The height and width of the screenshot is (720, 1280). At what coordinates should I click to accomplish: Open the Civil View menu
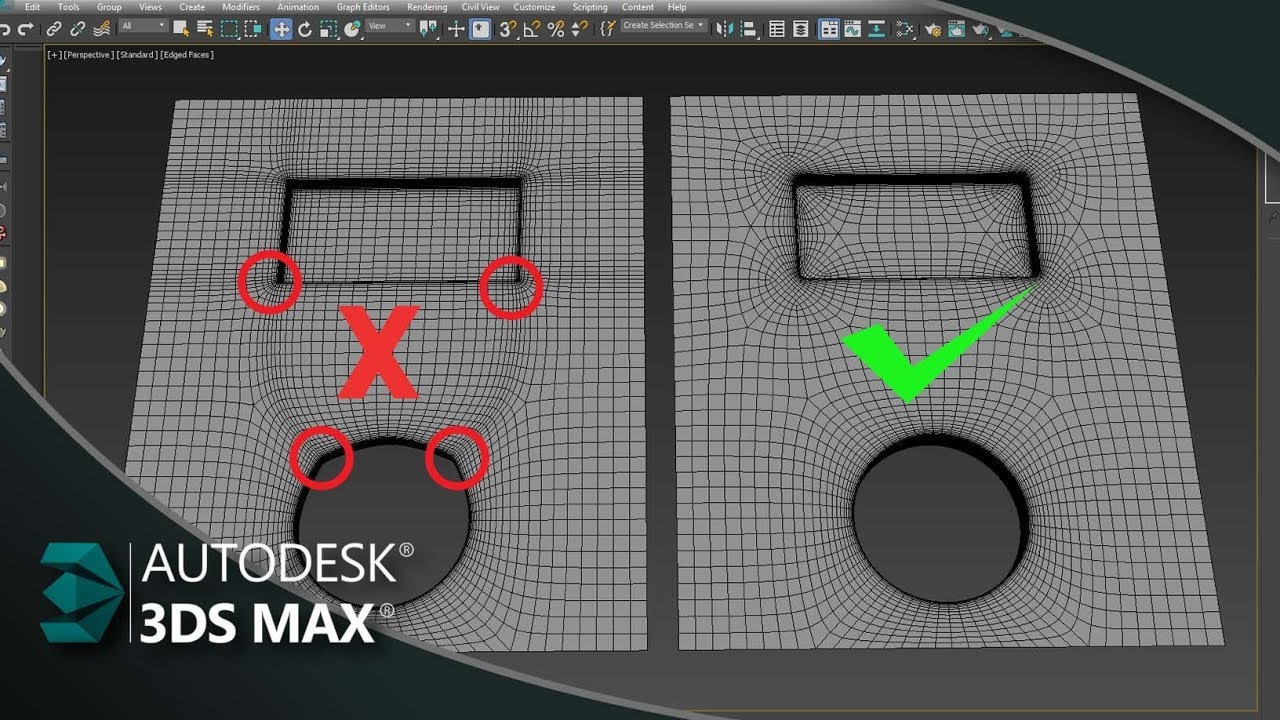(481, 7)
